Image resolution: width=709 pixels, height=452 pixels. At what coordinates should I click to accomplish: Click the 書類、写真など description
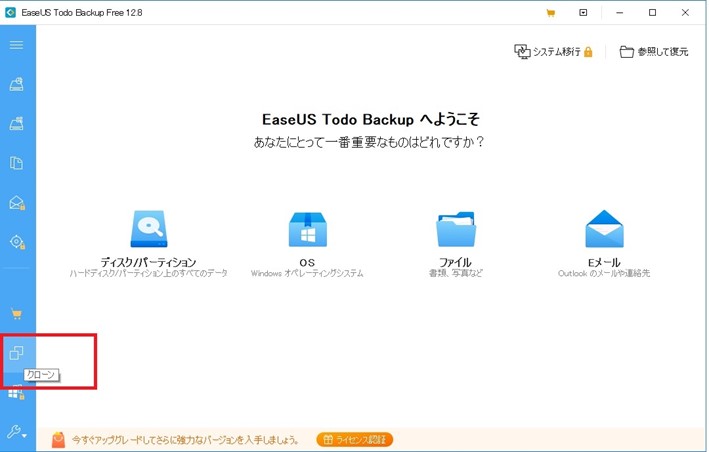tap(456, 273)
